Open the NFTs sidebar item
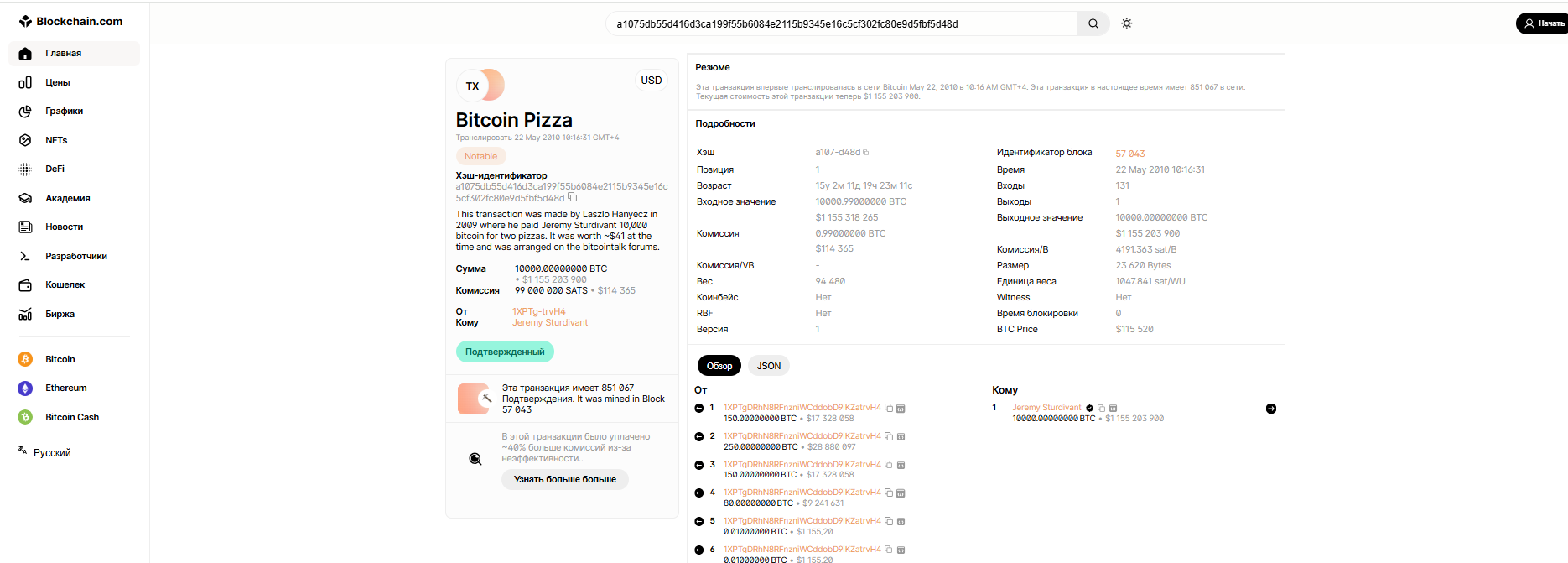This screenshot has width=1568, height=563. pyautogui.click(x=55, y=140)
